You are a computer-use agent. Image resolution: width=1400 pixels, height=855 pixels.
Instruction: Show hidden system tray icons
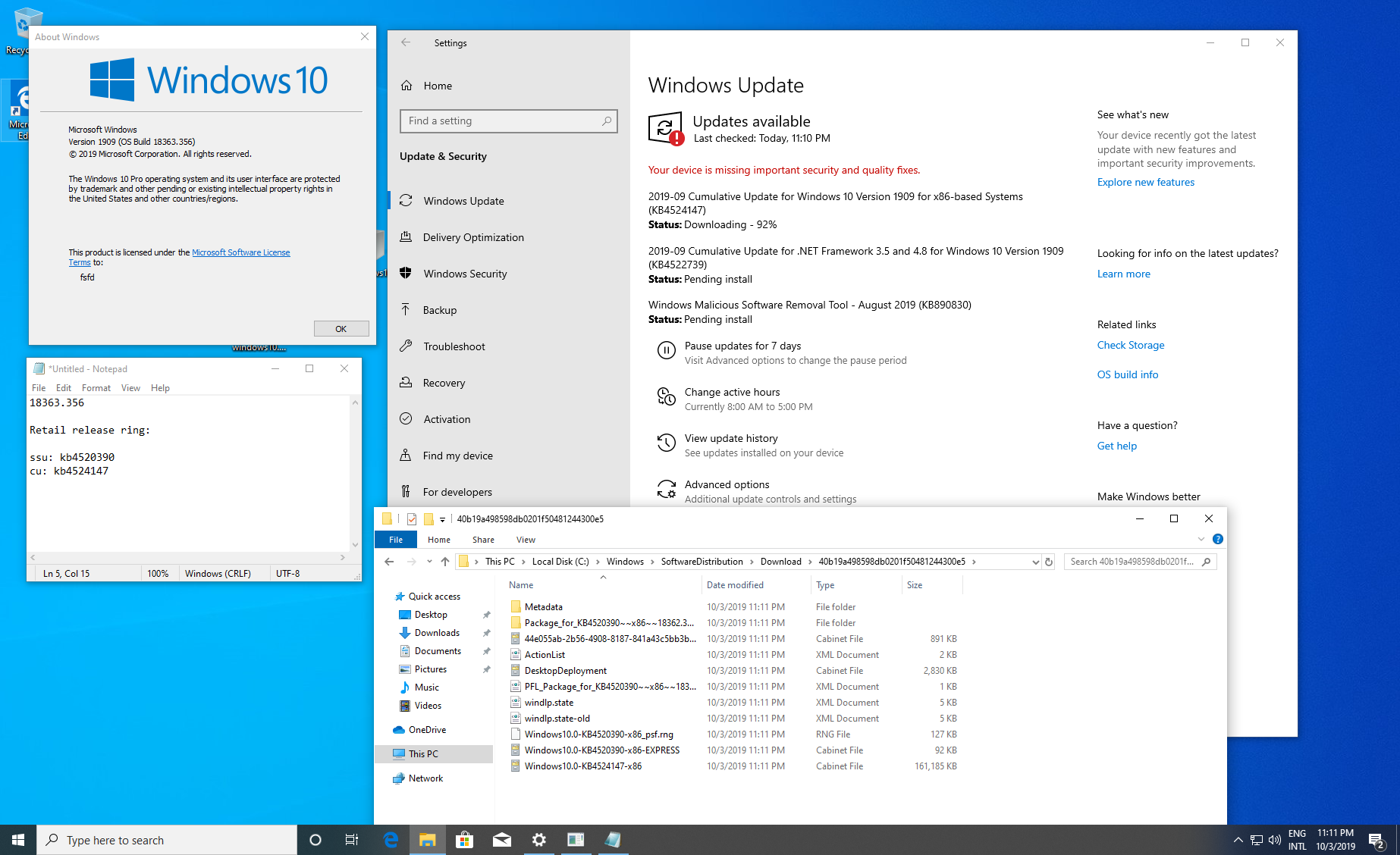tap(1238, 840)
